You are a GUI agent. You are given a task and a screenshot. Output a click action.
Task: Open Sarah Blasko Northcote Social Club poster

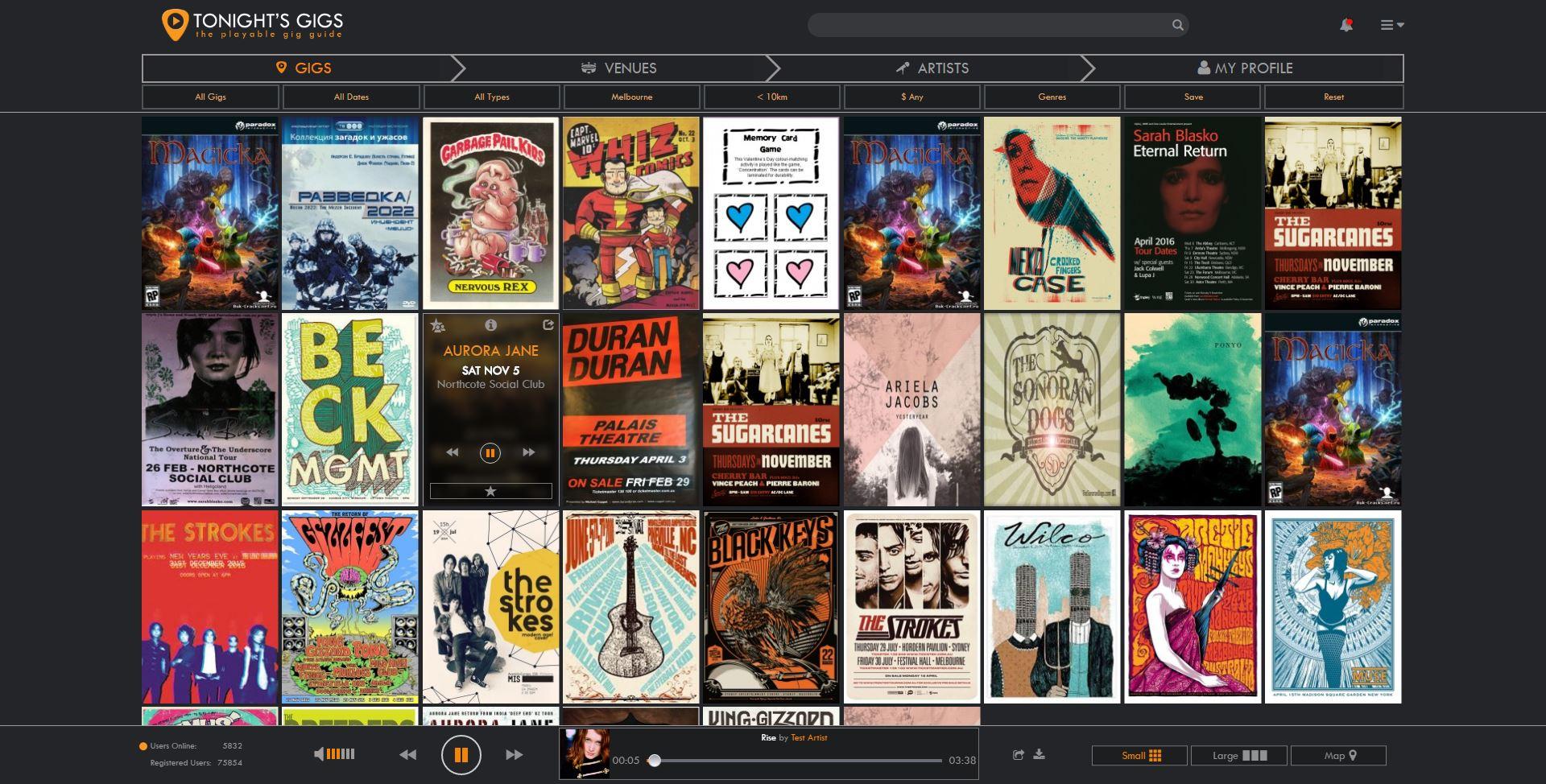point(210,410)
